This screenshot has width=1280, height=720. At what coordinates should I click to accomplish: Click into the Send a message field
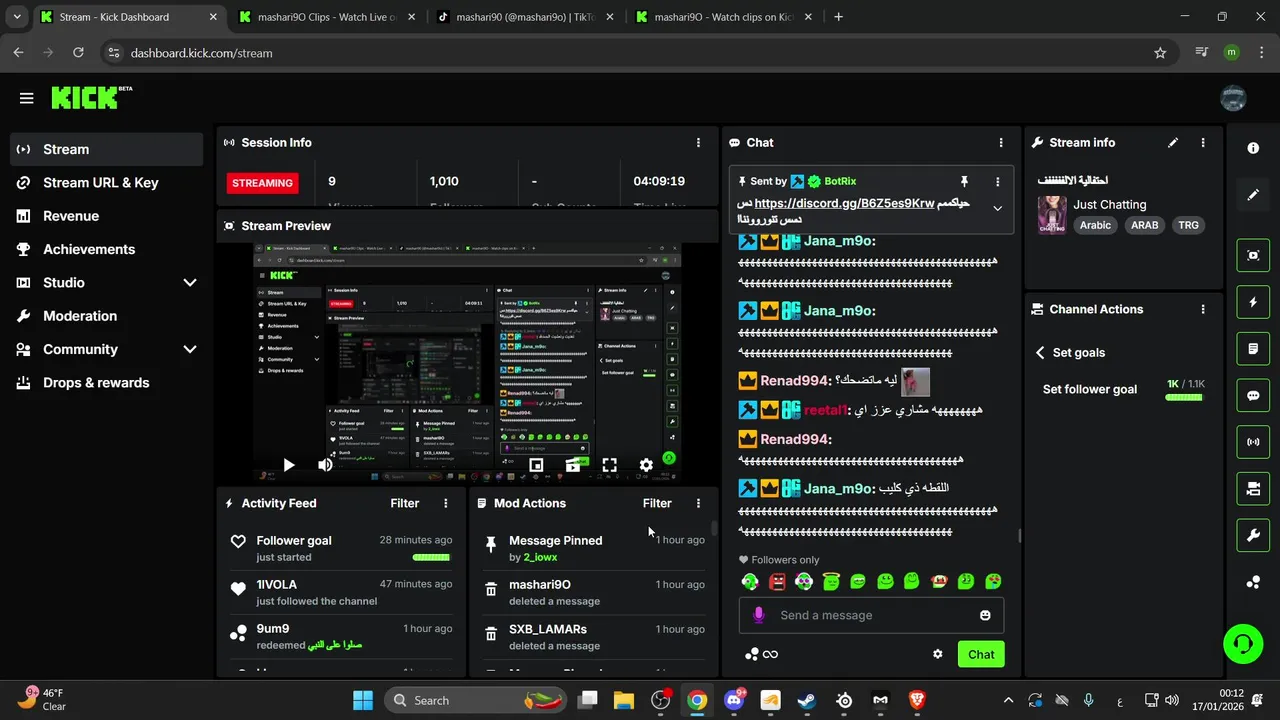pos(871,615)
